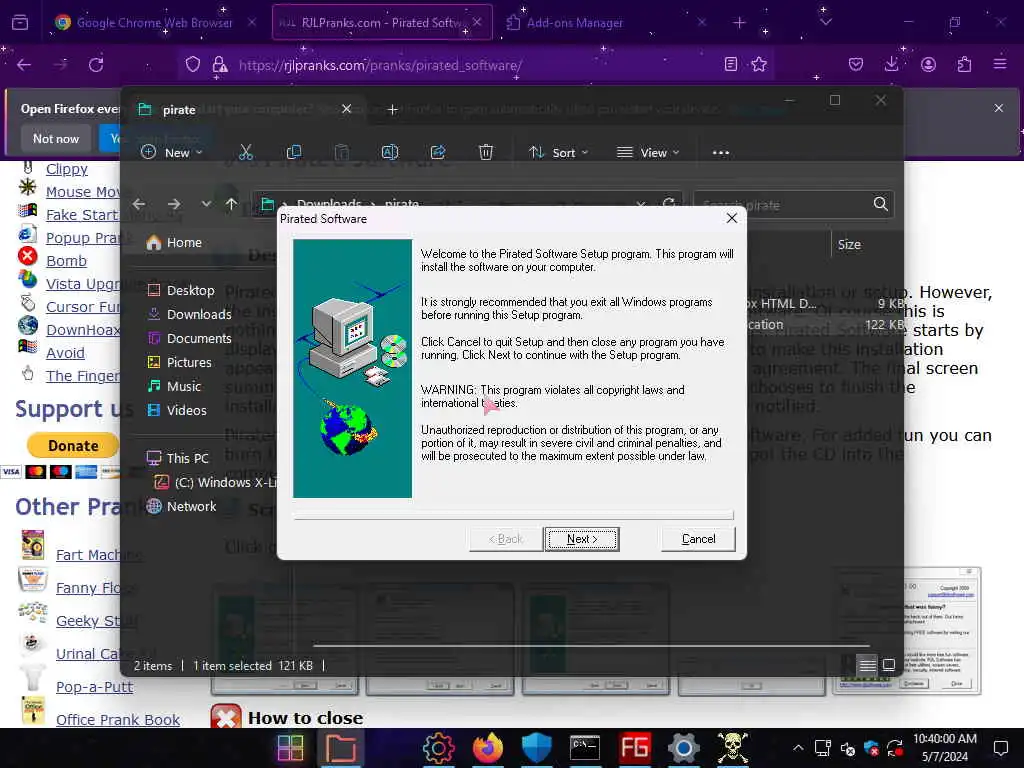This screenshot has width=1024, height=768.
Task: Click the search magnifier in File Explorer
Action: [880, 204]
